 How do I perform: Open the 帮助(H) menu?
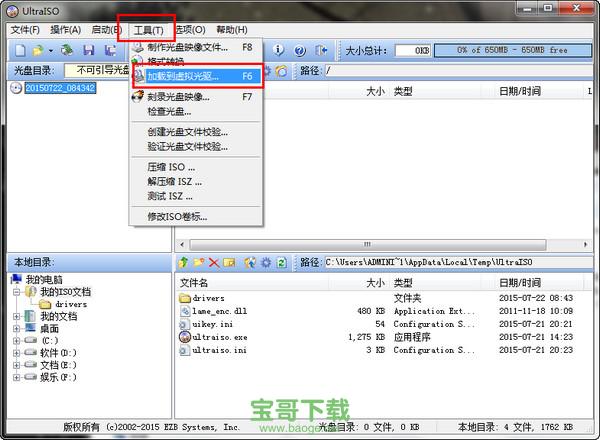pos(232,29)
